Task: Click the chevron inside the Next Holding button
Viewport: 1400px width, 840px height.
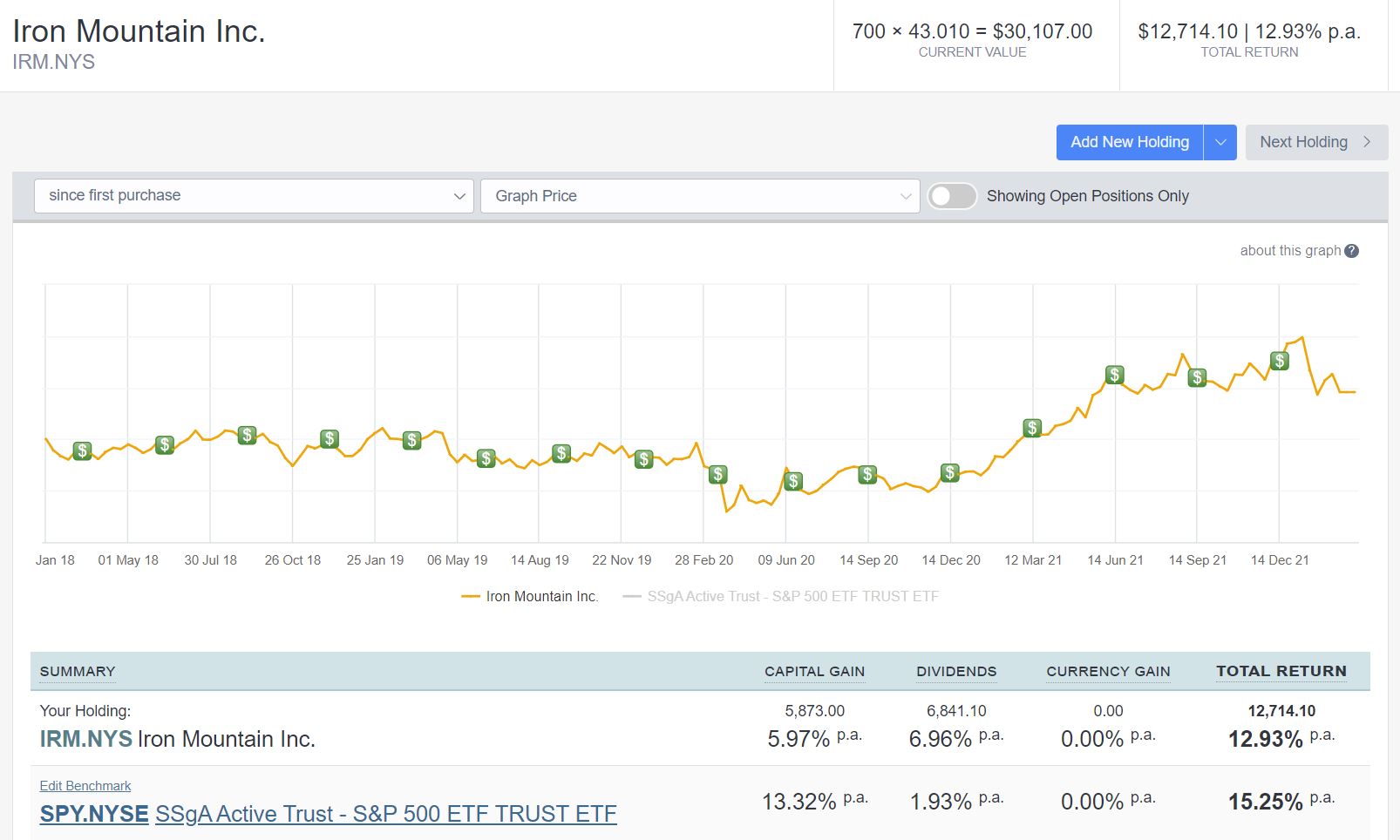Action: click(x=1367, y=142)
